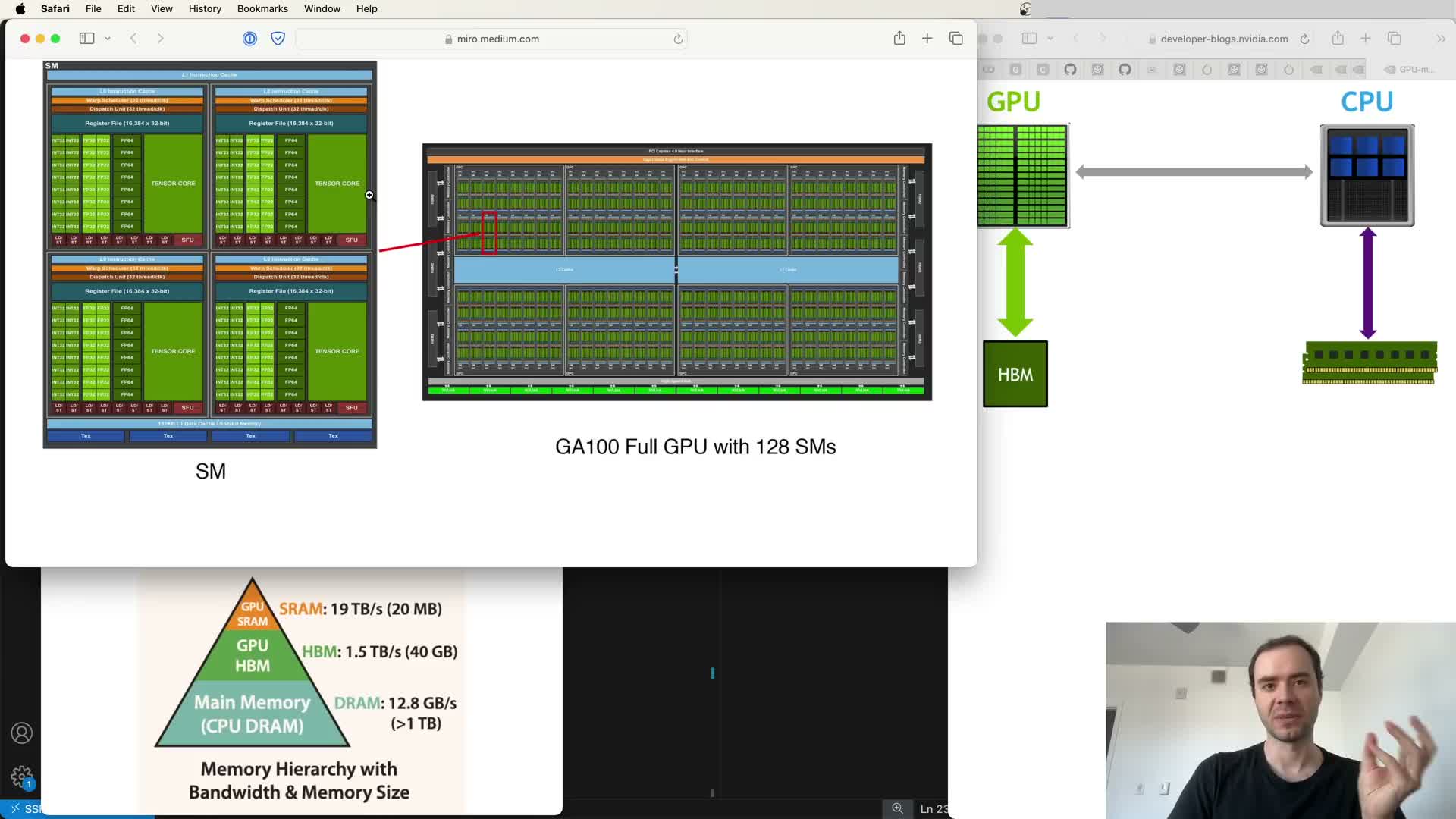This screenshot has height=819, width=1456.
Task: Open the sidebar dropdown chevron in the NVIDIA window
Action: (1050, 39)
